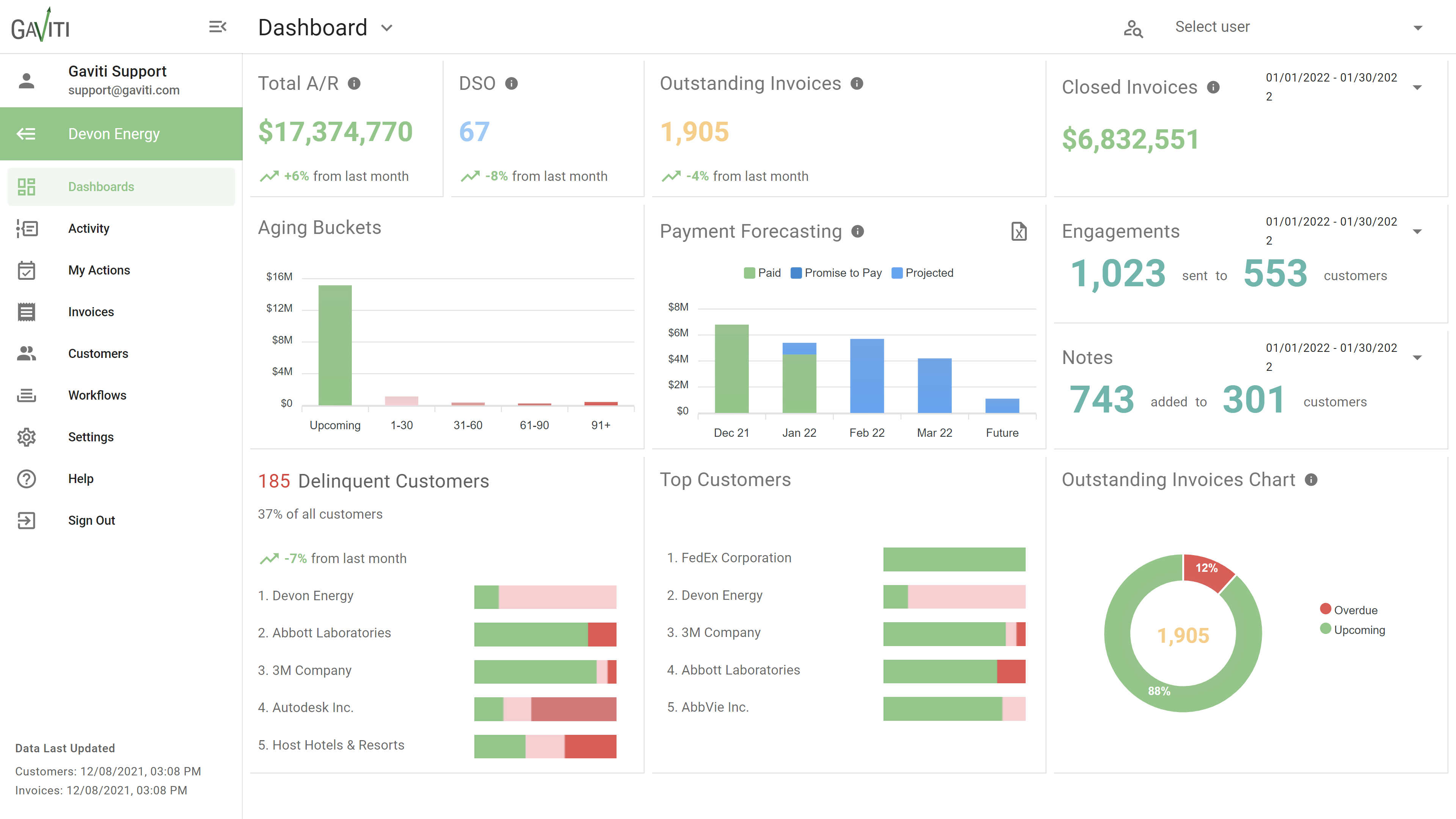1456x819 pixels.
Task: Expand the Dashboard title dropdown
Action: [387, 28]
